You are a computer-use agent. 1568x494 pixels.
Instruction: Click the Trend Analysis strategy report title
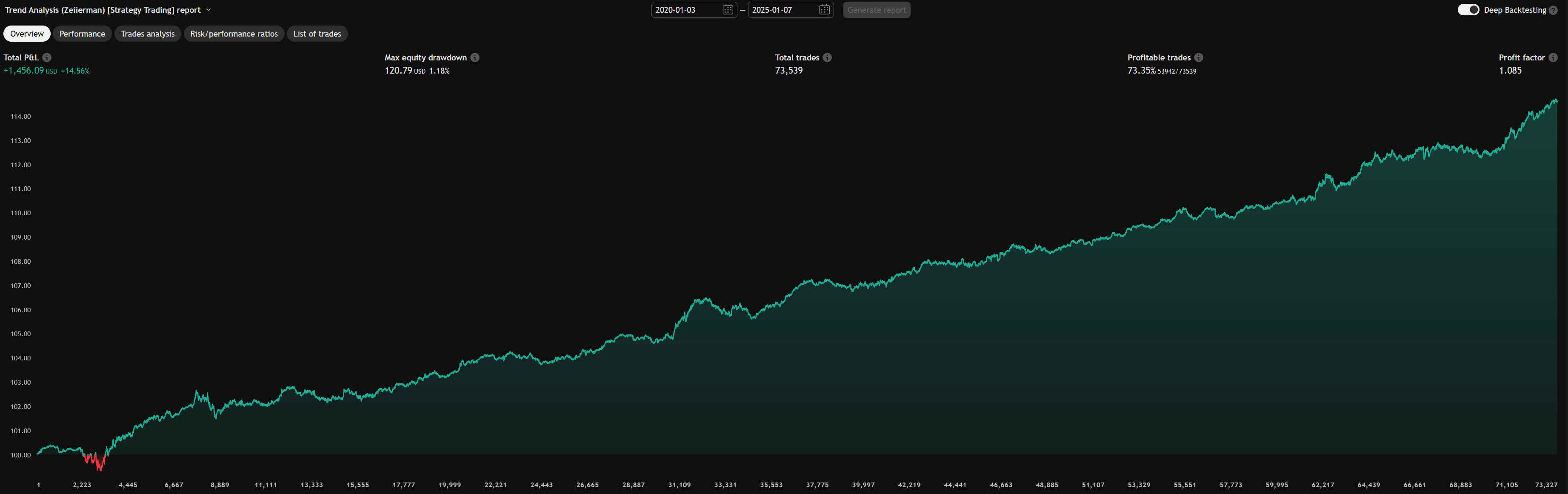coord(102,10)
